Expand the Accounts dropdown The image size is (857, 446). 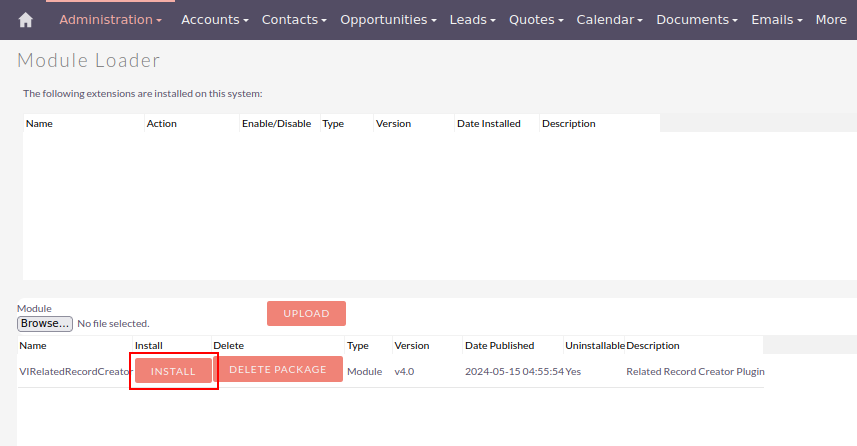point(215,20)
